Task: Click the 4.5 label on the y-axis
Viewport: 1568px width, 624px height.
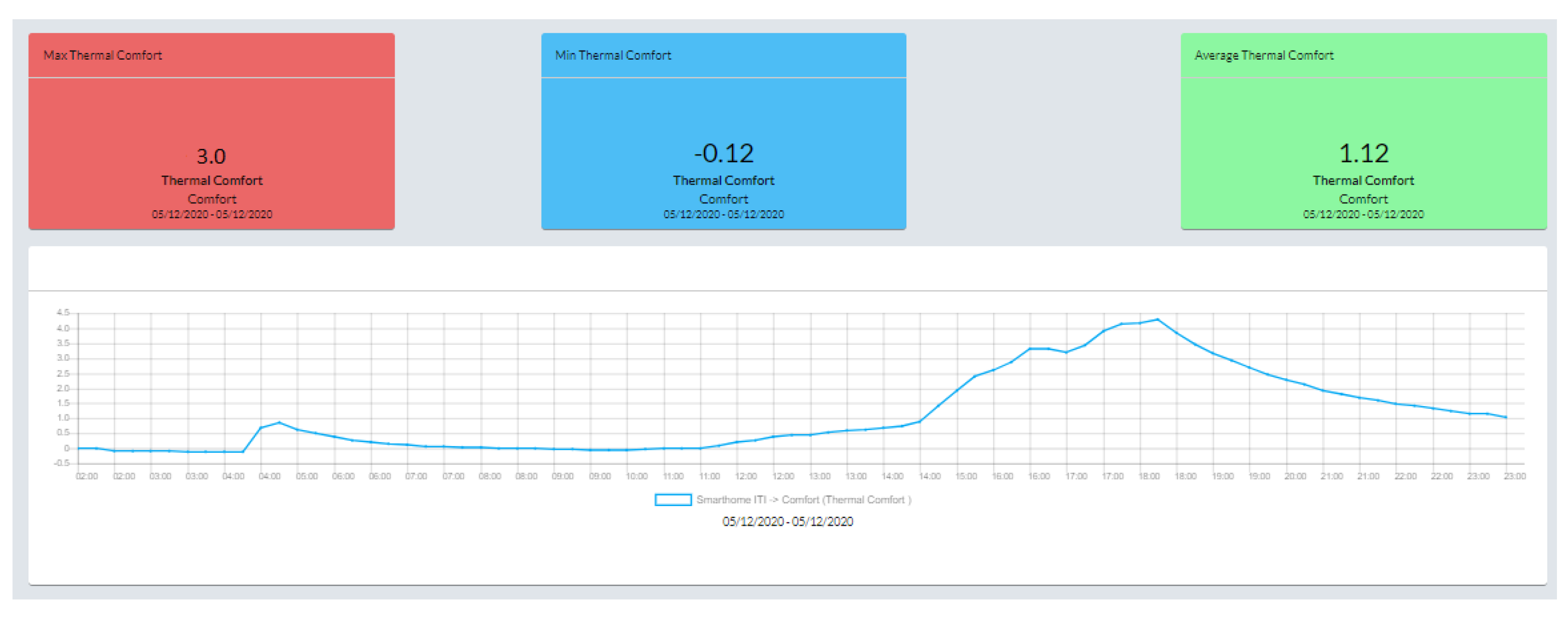Action: point(63,313)
